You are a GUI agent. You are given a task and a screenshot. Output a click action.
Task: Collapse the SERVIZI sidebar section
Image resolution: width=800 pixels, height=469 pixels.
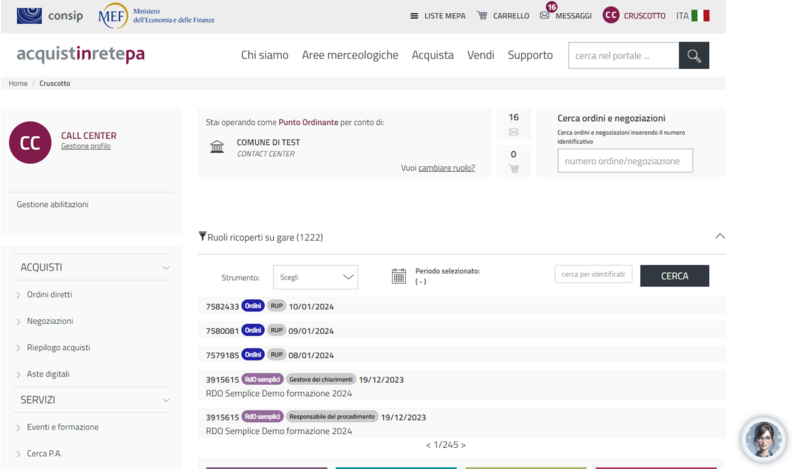click(x=166, y=400)
